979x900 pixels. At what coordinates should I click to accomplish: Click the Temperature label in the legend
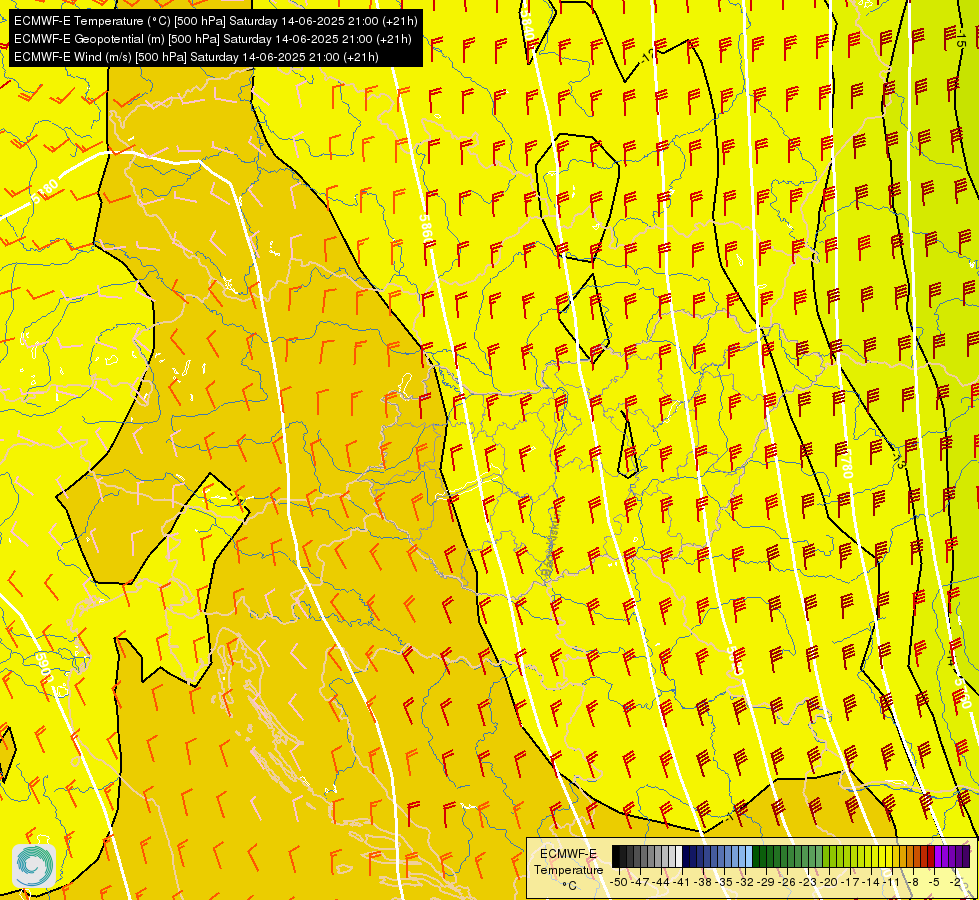pos(568,870)
